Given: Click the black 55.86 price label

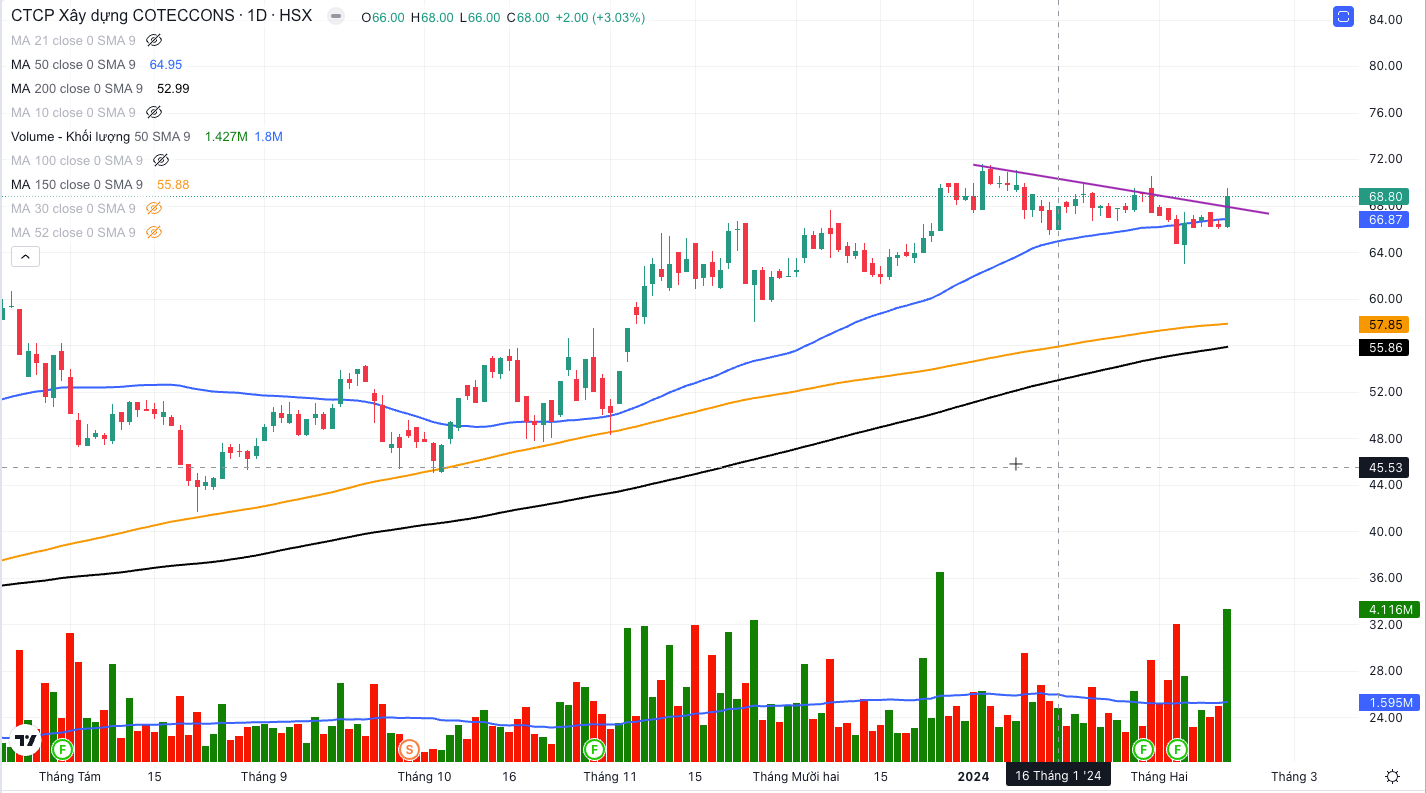Looking at the screenshot, I should 1383,348.
